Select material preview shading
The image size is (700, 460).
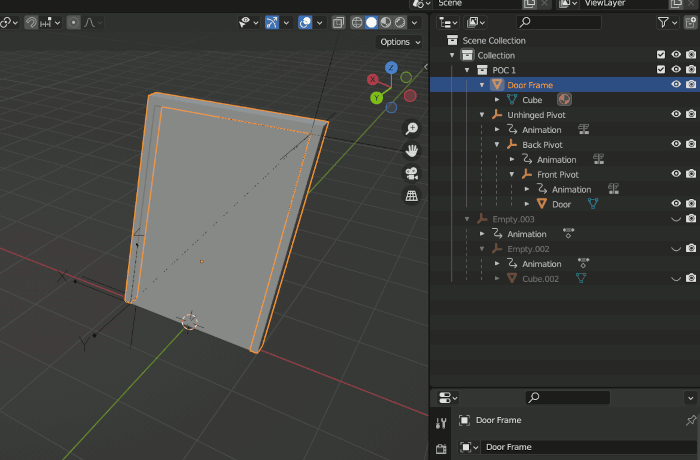(x=386, y=22)
